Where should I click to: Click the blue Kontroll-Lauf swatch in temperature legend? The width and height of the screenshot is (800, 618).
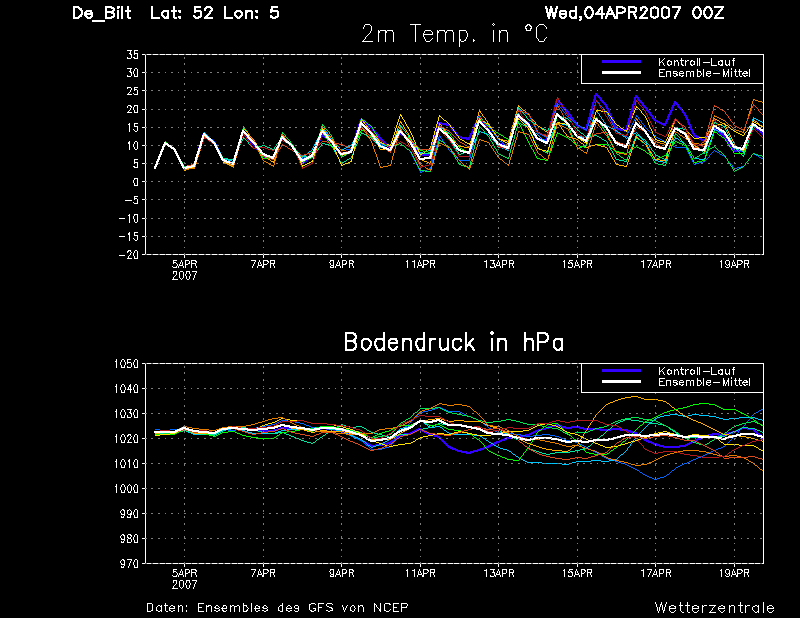[621, 62]
